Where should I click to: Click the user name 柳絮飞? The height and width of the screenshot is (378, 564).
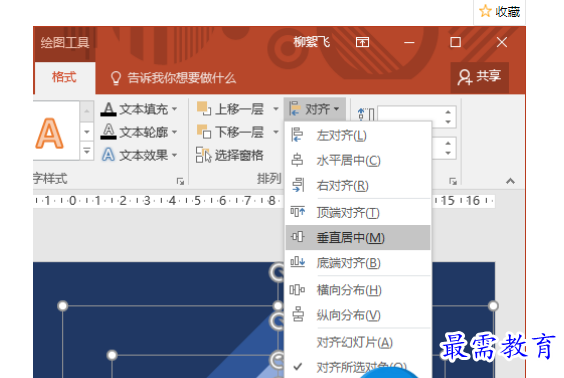(311, 42)
